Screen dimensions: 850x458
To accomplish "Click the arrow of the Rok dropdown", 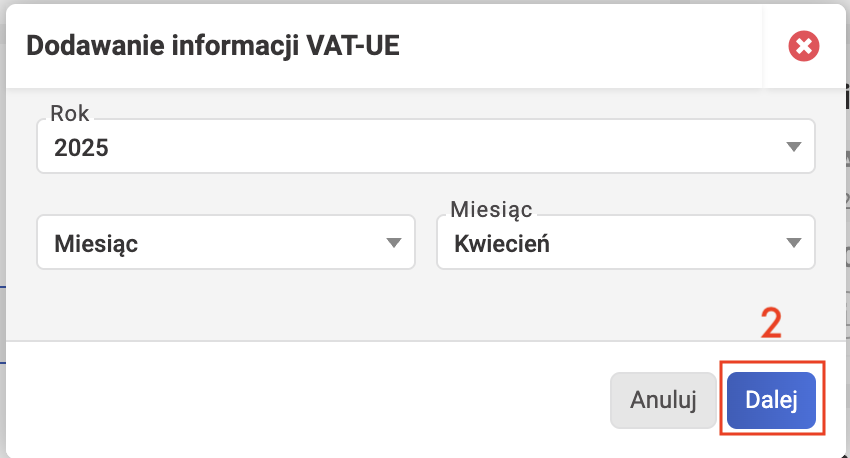I will click(x=794, y=147).
